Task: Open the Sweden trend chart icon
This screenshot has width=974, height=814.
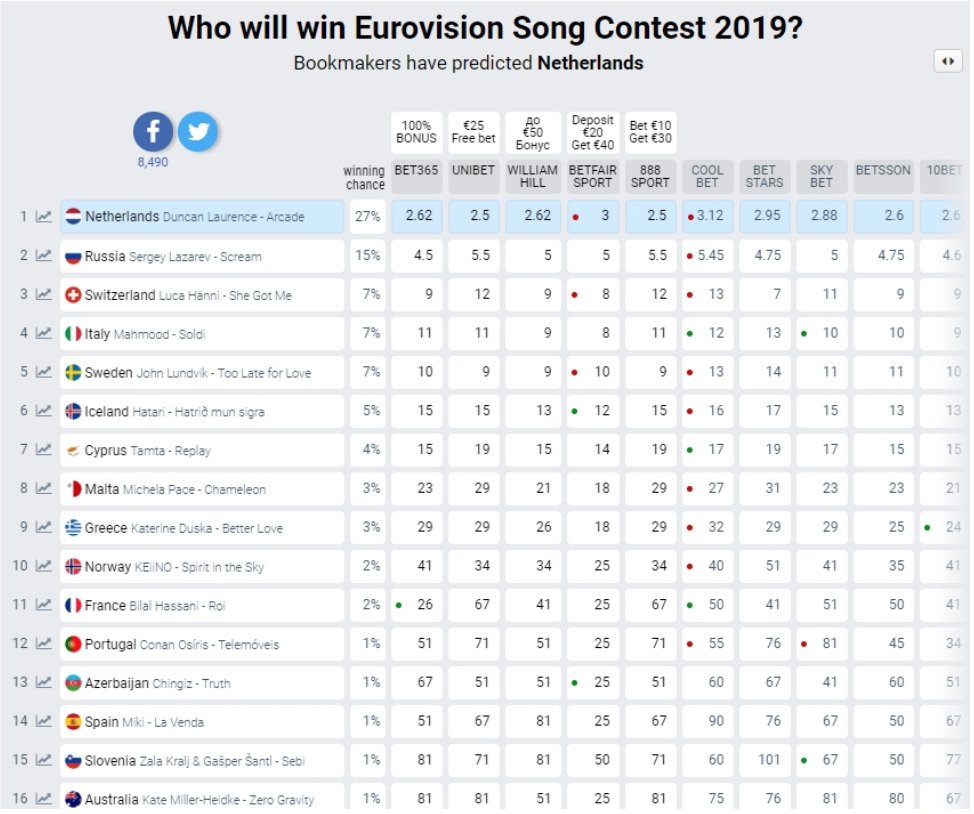Action: 43,372
